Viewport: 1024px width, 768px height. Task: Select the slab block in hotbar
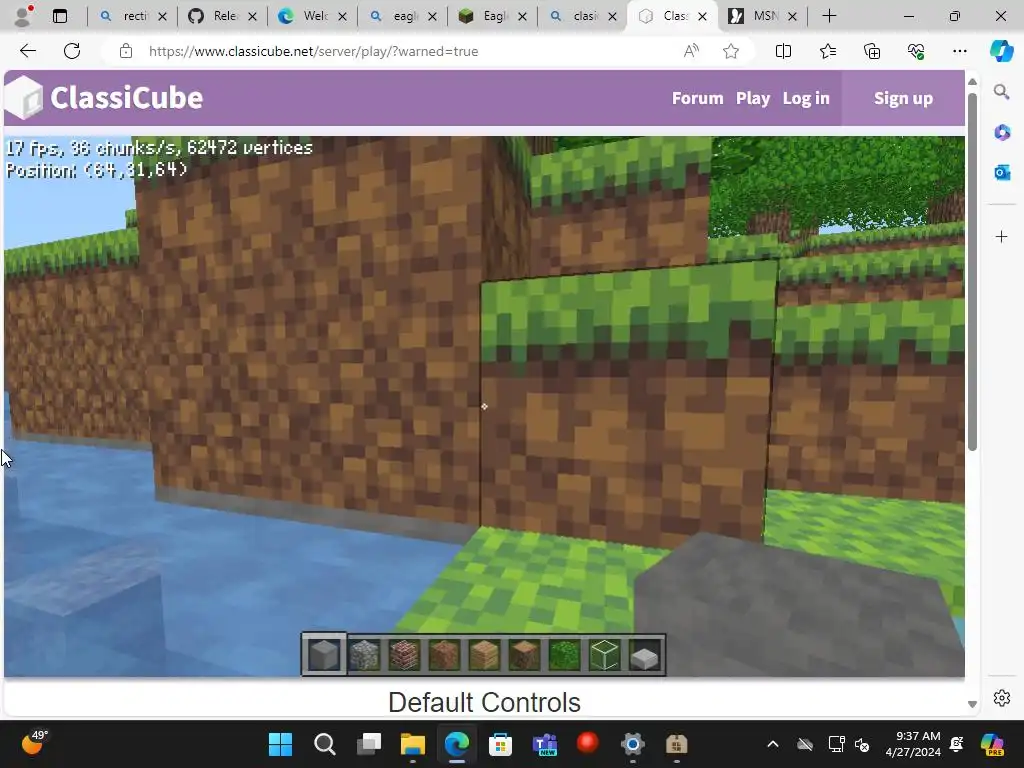[645, 656]
